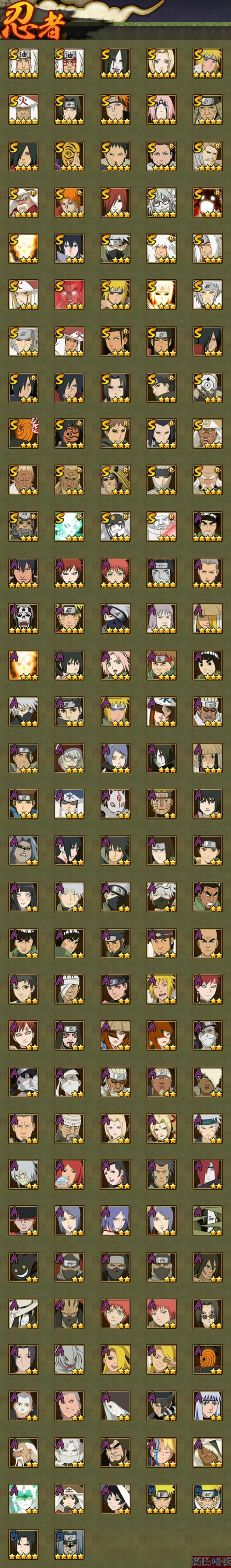231x1568 pixels.
Task: Select S-rank red-haired Nagato portrait
Action: [x=115, y=202]
